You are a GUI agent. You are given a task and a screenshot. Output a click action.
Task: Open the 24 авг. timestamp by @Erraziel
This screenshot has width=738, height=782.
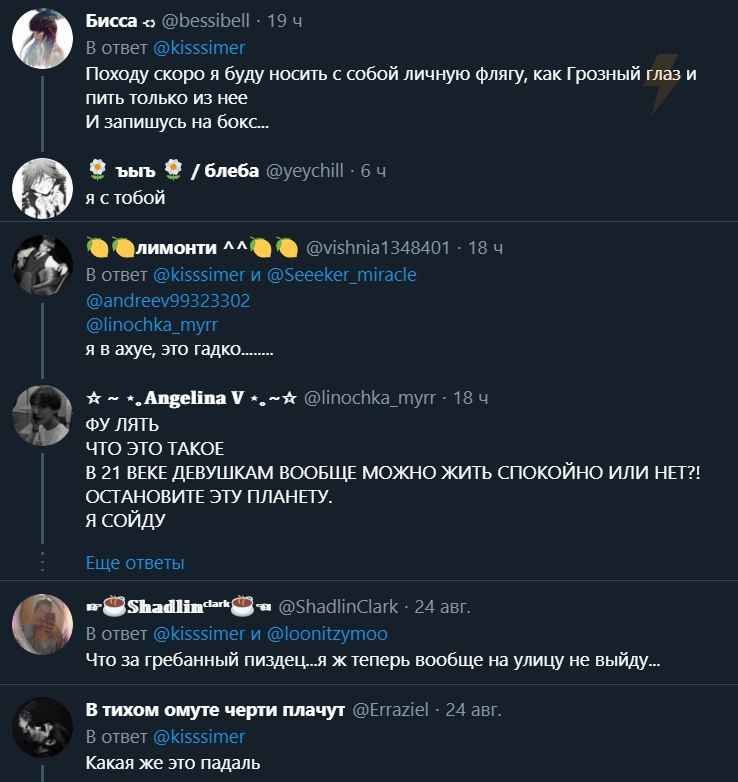473,710
